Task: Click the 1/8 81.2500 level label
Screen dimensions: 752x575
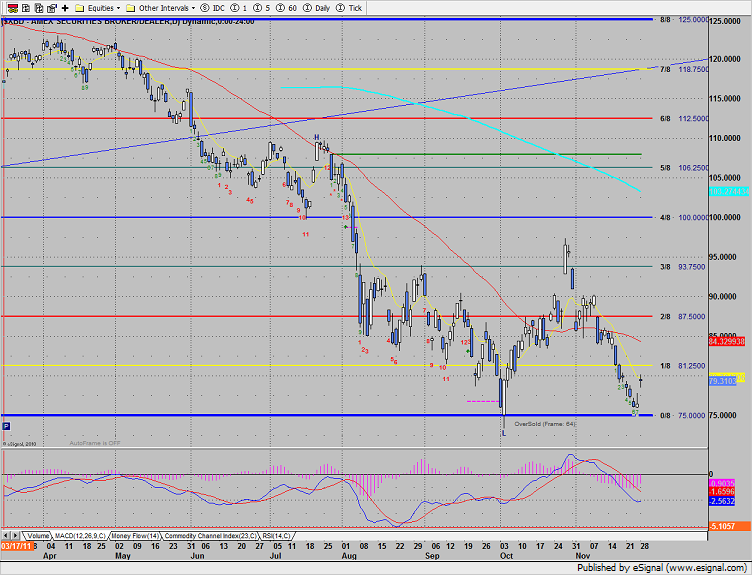Action: pyautogui.click(x=682, y=366)
